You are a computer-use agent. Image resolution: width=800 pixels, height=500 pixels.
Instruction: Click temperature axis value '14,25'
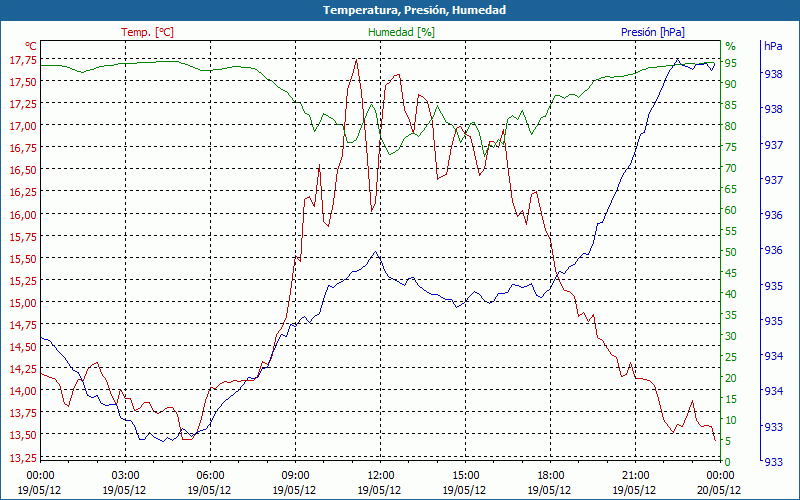point(23,369)
